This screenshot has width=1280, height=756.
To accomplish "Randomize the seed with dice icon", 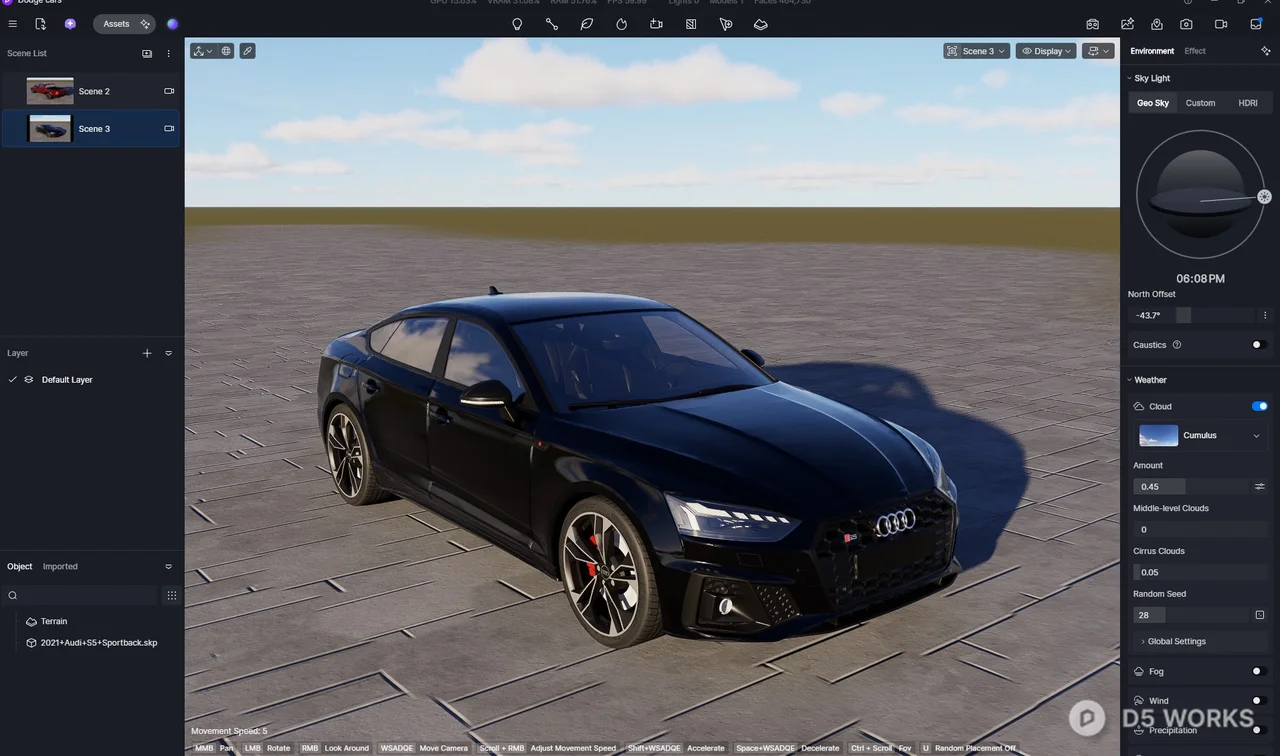I will pos(1260,615).
